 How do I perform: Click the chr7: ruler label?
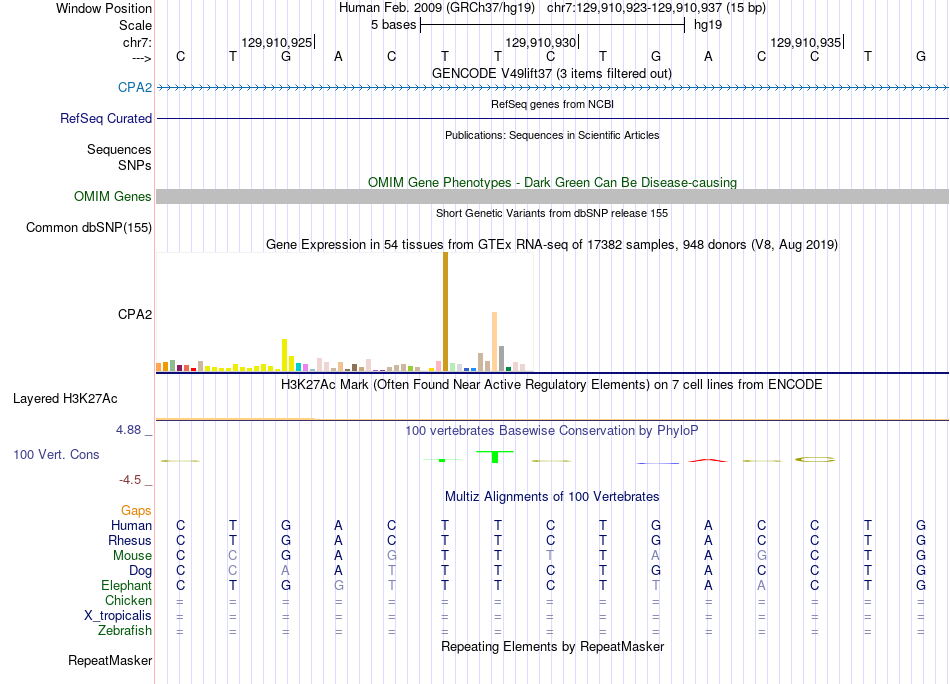137,42
